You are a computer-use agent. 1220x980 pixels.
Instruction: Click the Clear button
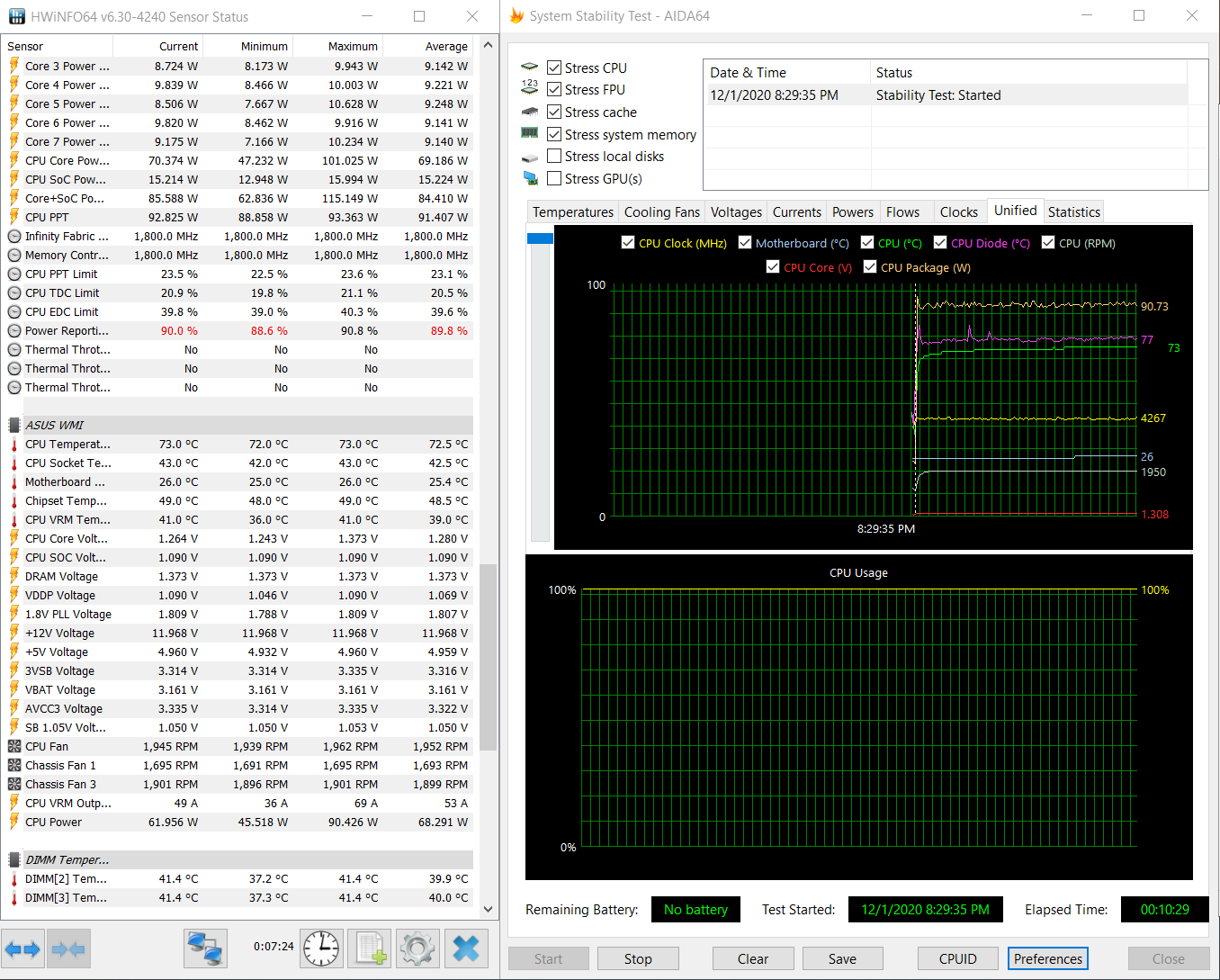pyautogui.click(x=753, y=958)
